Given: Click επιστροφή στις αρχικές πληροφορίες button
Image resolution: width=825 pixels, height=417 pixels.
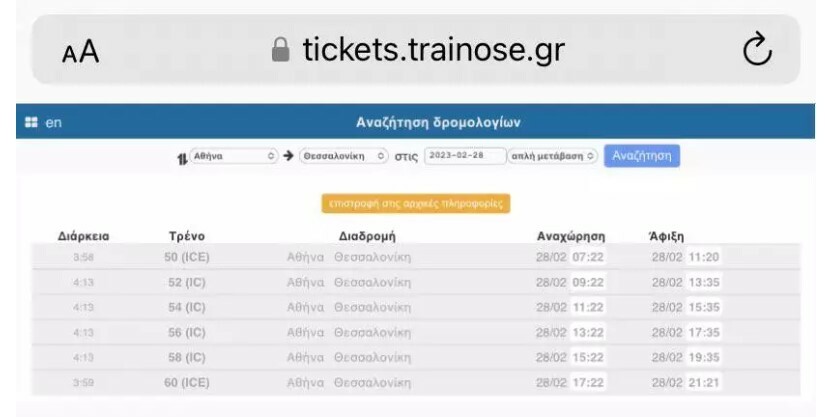Looking at the screenshot, I should tap(416, 203).
